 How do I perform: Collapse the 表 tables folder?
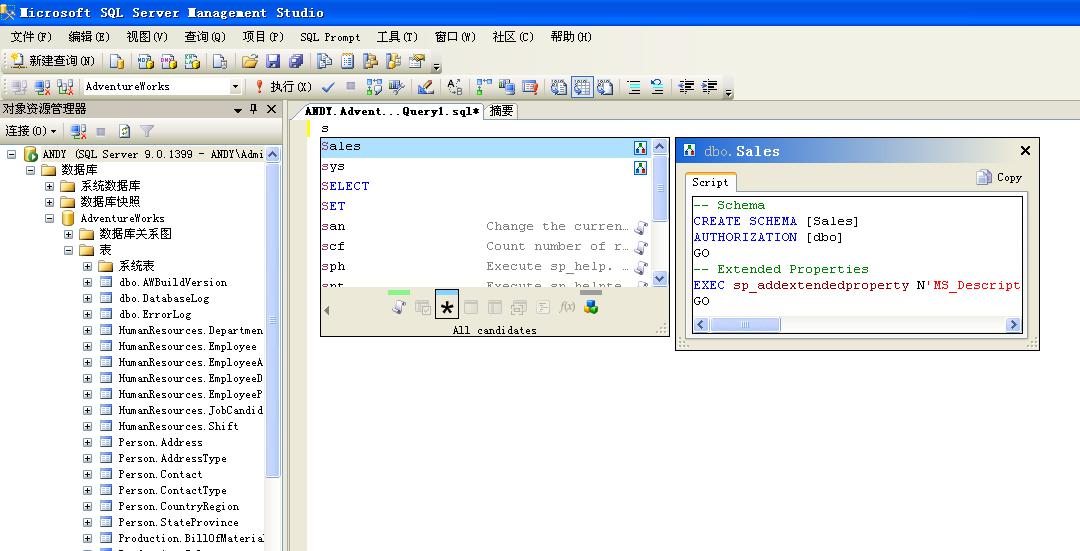point(68,251)
